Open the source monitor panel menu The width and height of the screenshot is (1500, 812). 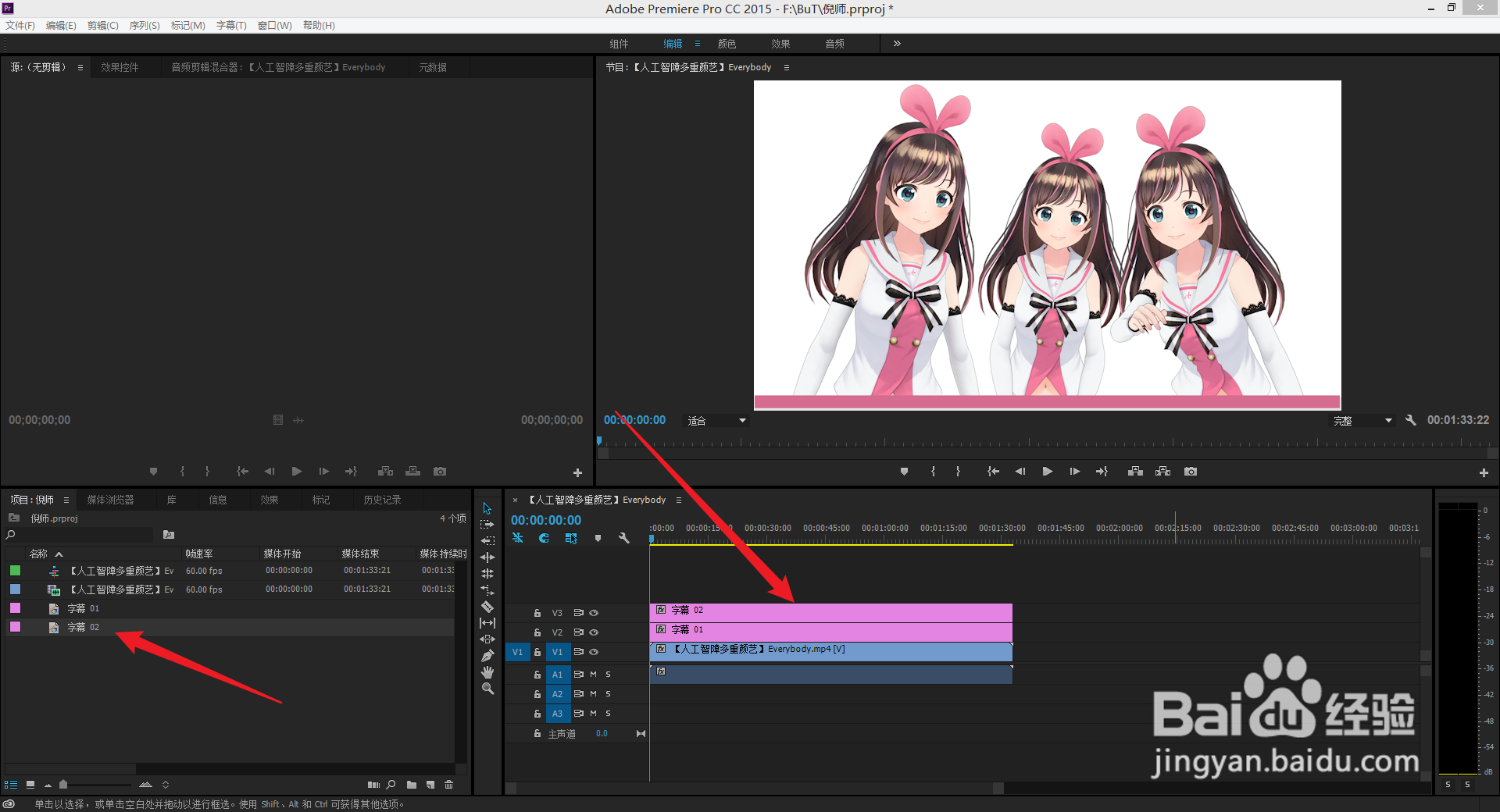coord(80,67)
